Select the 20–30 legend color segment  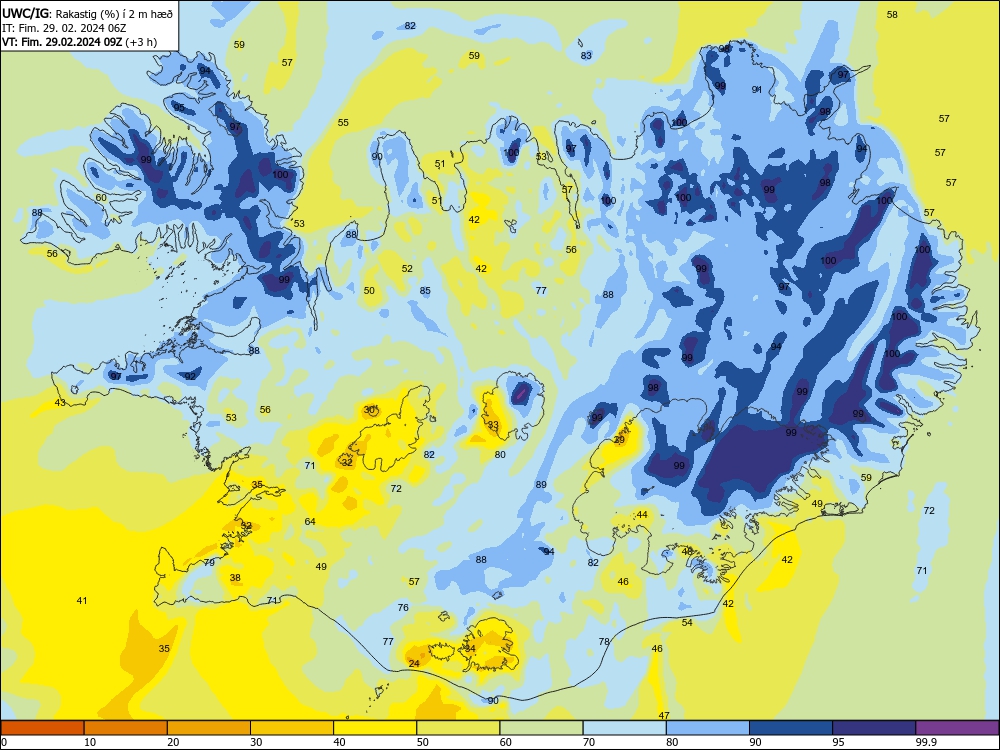209,728
